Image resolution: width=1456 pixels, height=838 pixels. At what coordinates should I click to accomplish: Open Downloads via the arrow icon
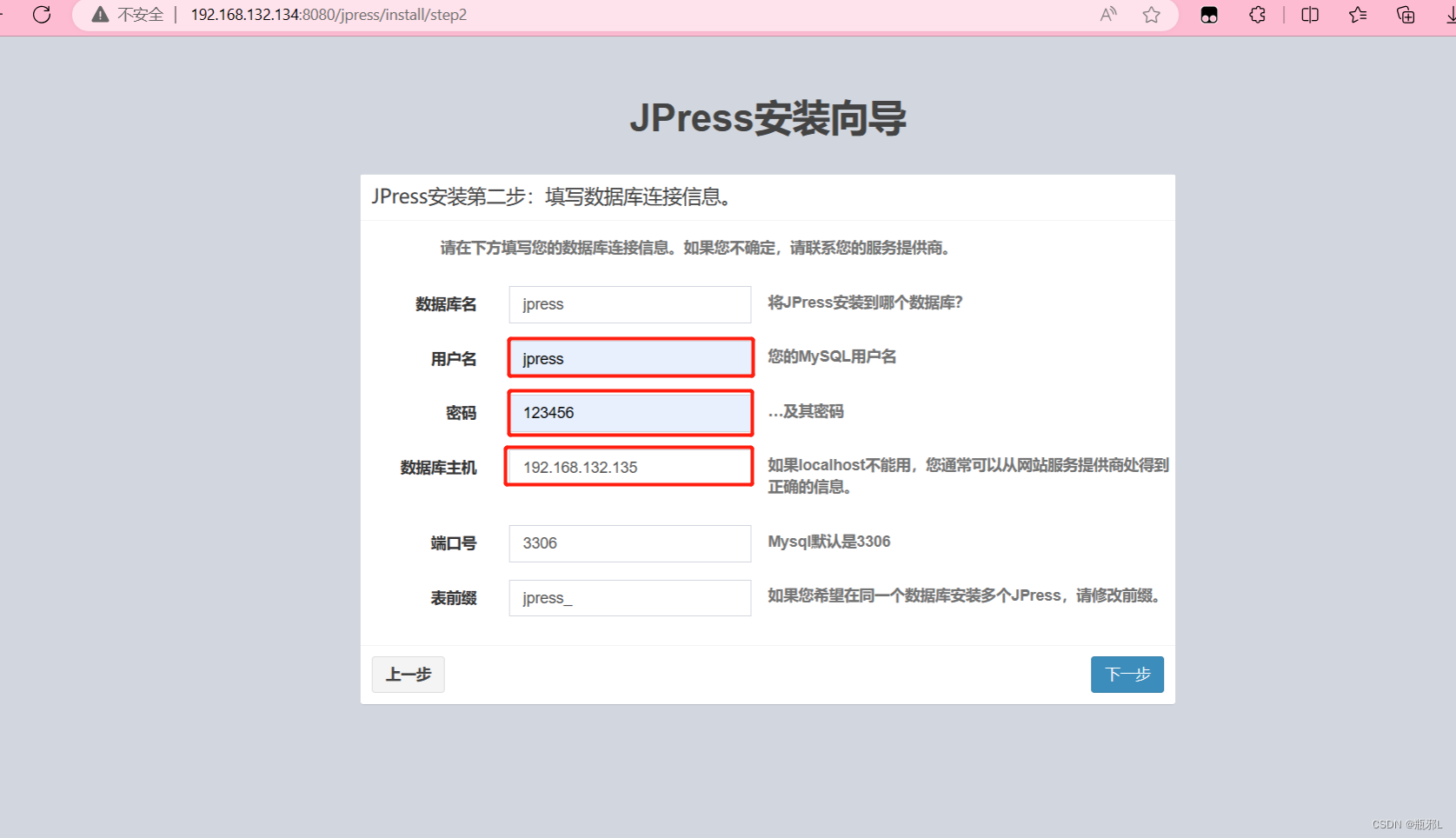point(1450,15)
